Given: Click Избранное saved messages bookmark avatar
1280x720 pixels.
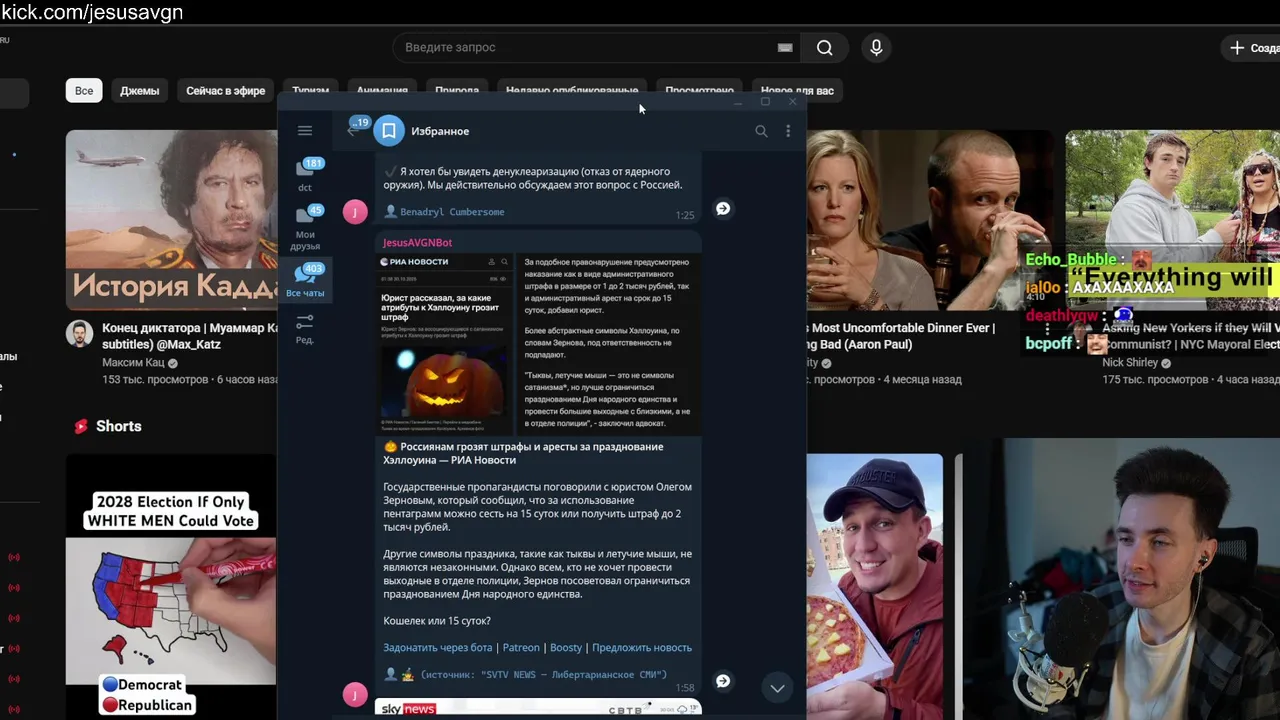Looking at the screenshot, I should (389, 131).
